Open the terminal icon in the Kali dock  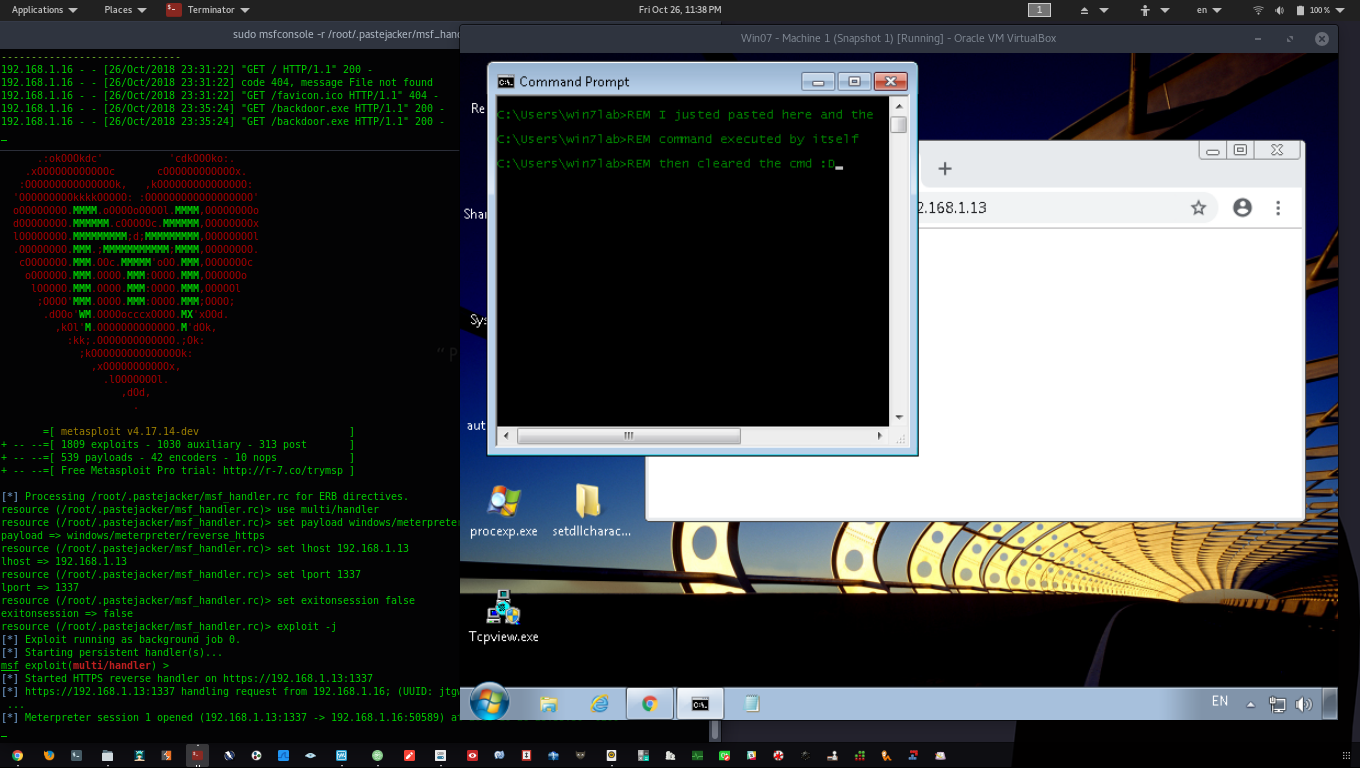77,756
